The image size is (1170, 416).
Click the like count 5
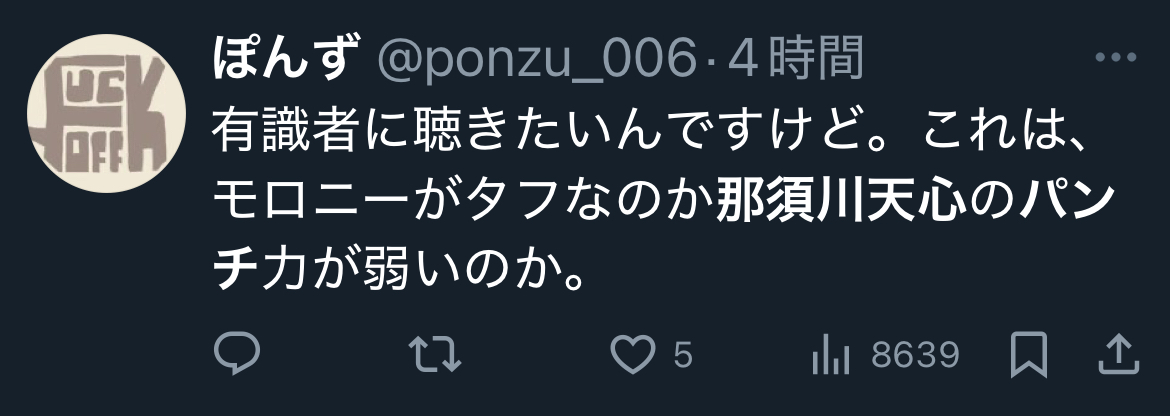pos(683,355)
